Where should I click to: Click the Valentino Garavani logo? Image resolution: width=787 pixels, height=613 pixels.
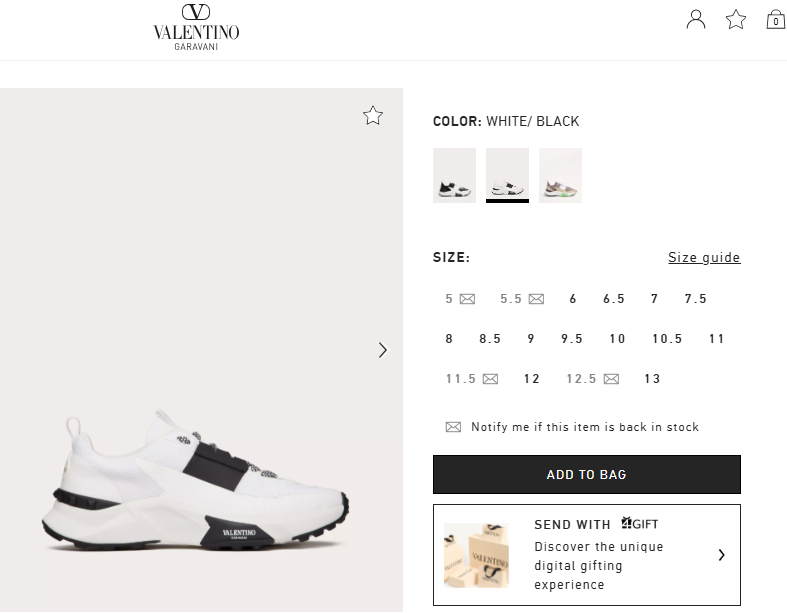pyautogui.click(x=196, y=24)
